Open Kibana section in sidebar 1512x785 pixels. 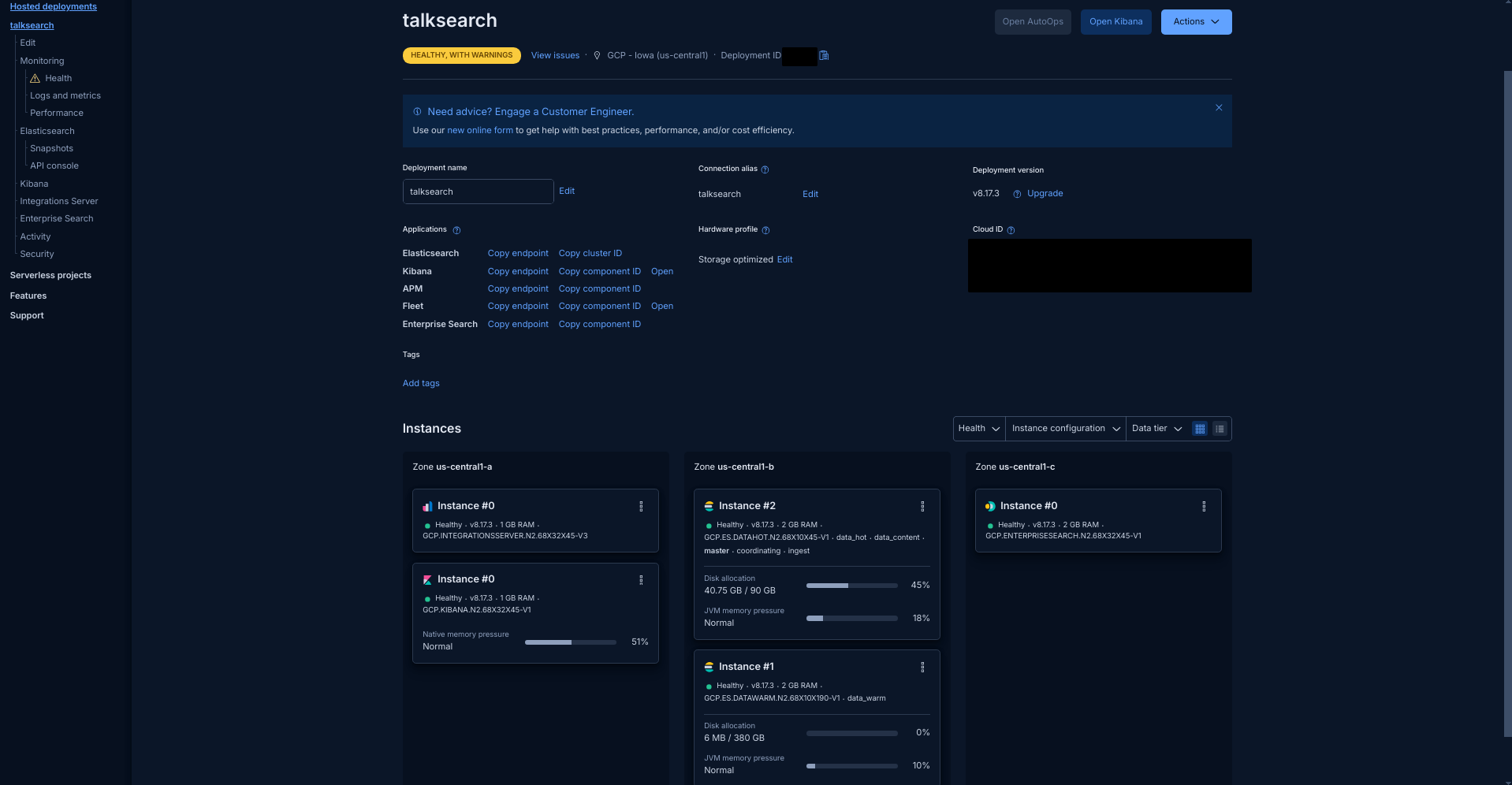coord(34,184)
